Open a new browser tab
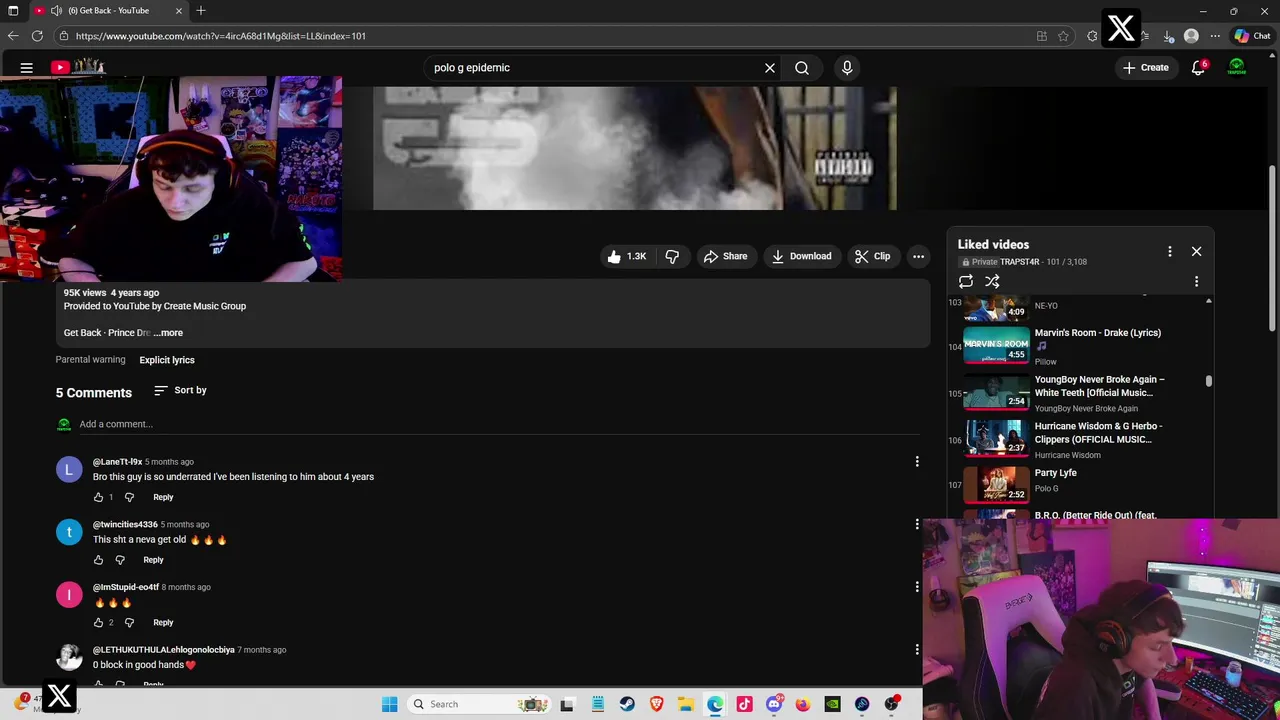This screenshot has width=1280, height=720. point(201,11)
